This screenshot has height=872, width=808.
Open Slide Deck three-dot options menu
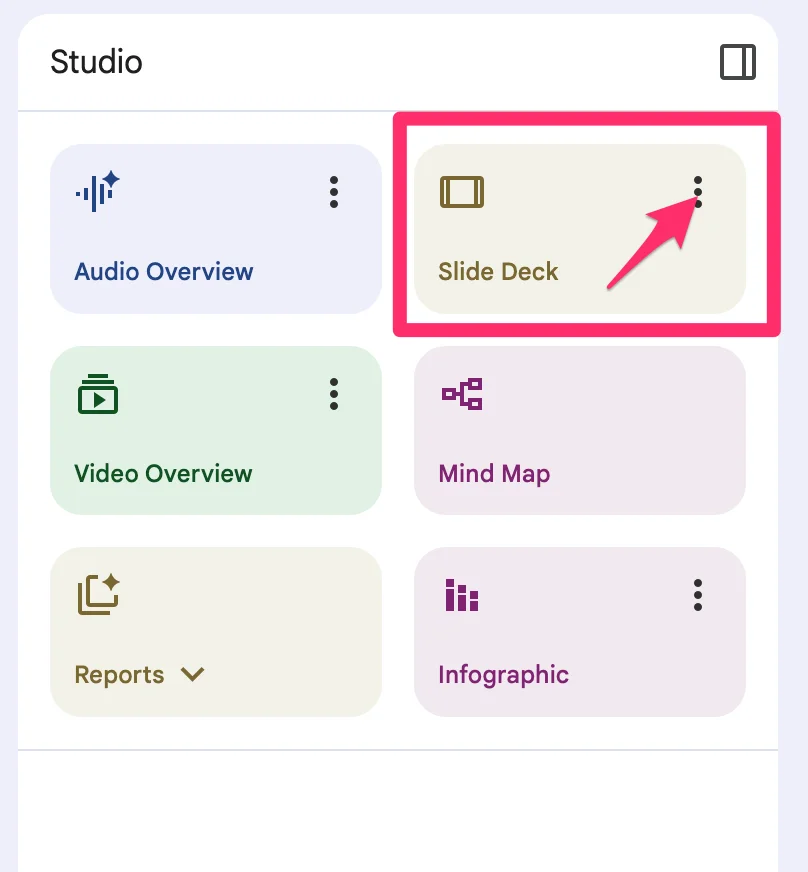coord(698,192)
